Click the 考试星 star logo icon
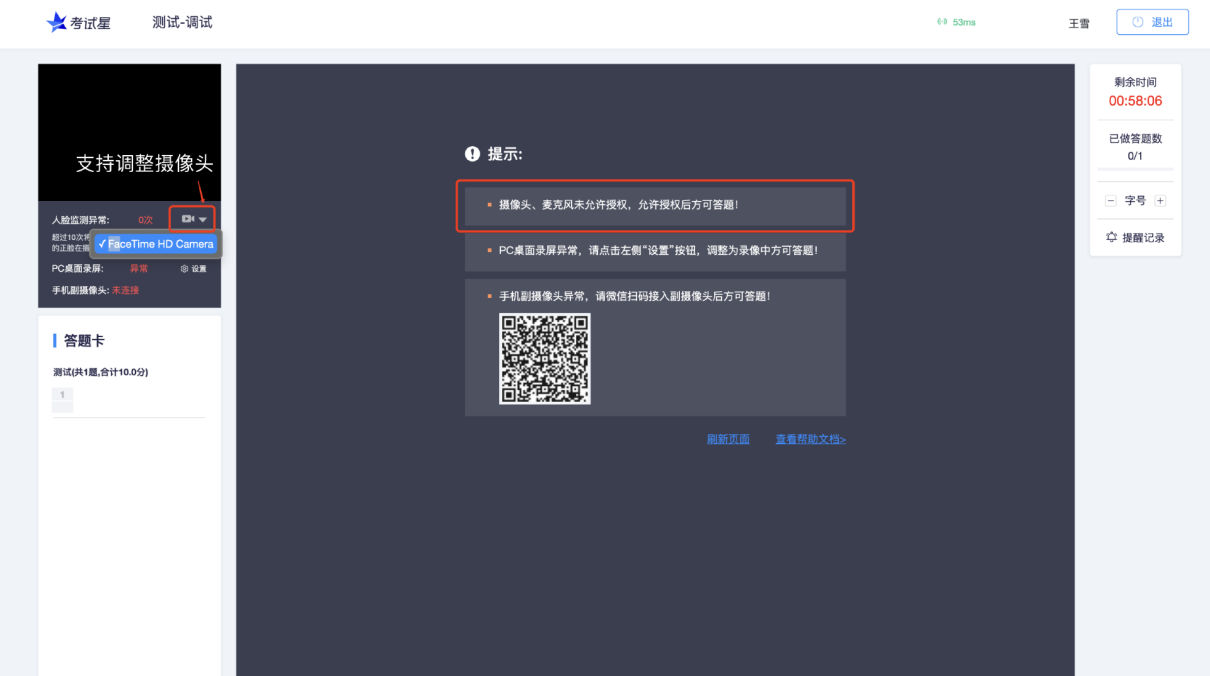This screenshot has height=676, width=1210. pos(57,22)
